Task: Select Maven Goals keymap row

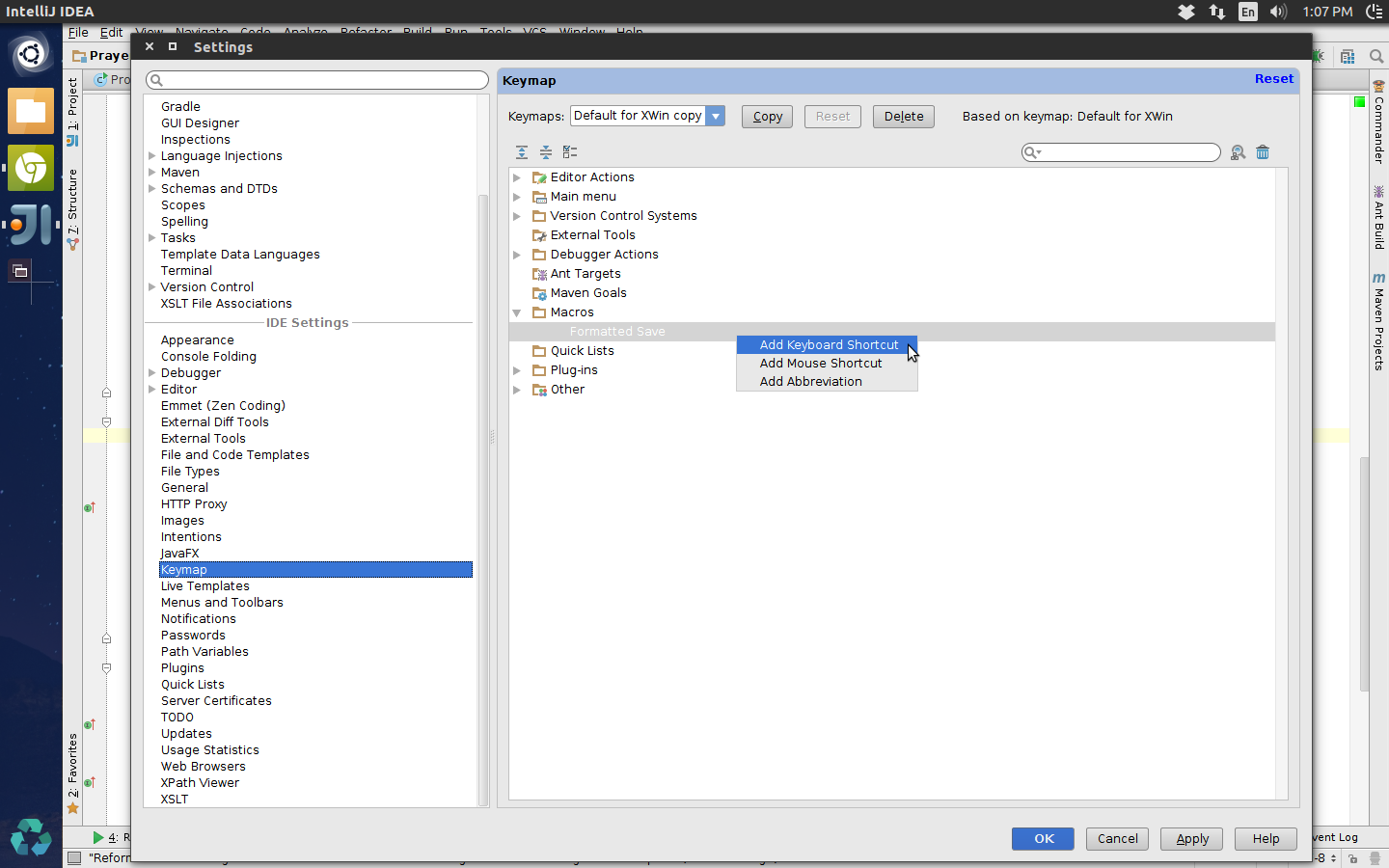Action: tap(588, 293)
